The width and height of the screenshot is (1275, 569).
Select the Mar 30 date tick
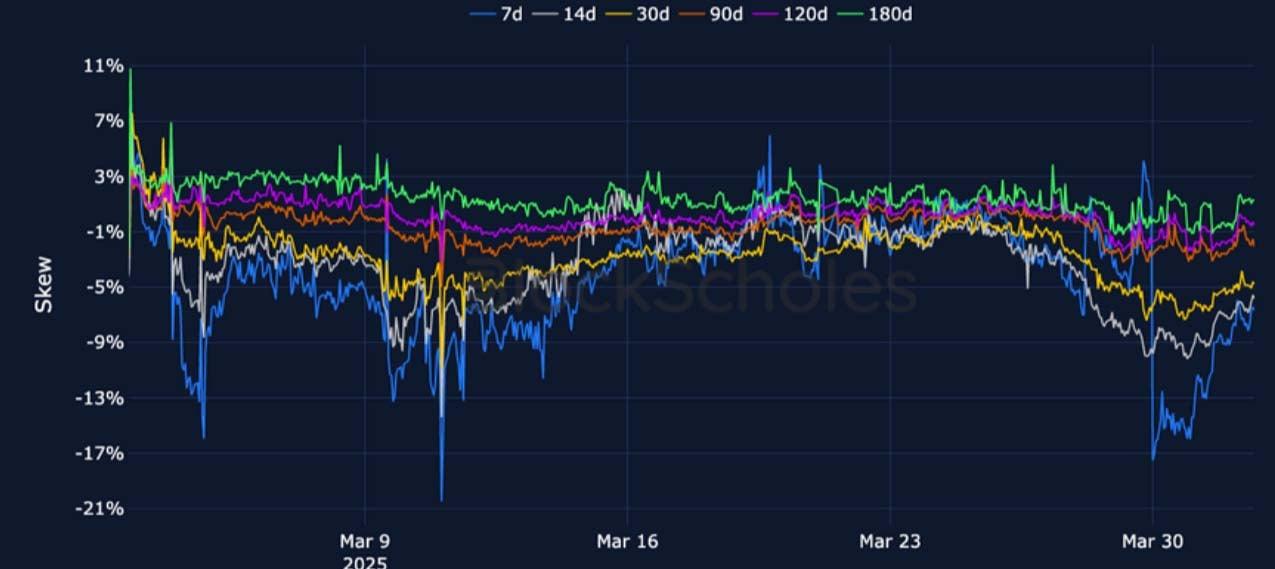[1152, 541]
